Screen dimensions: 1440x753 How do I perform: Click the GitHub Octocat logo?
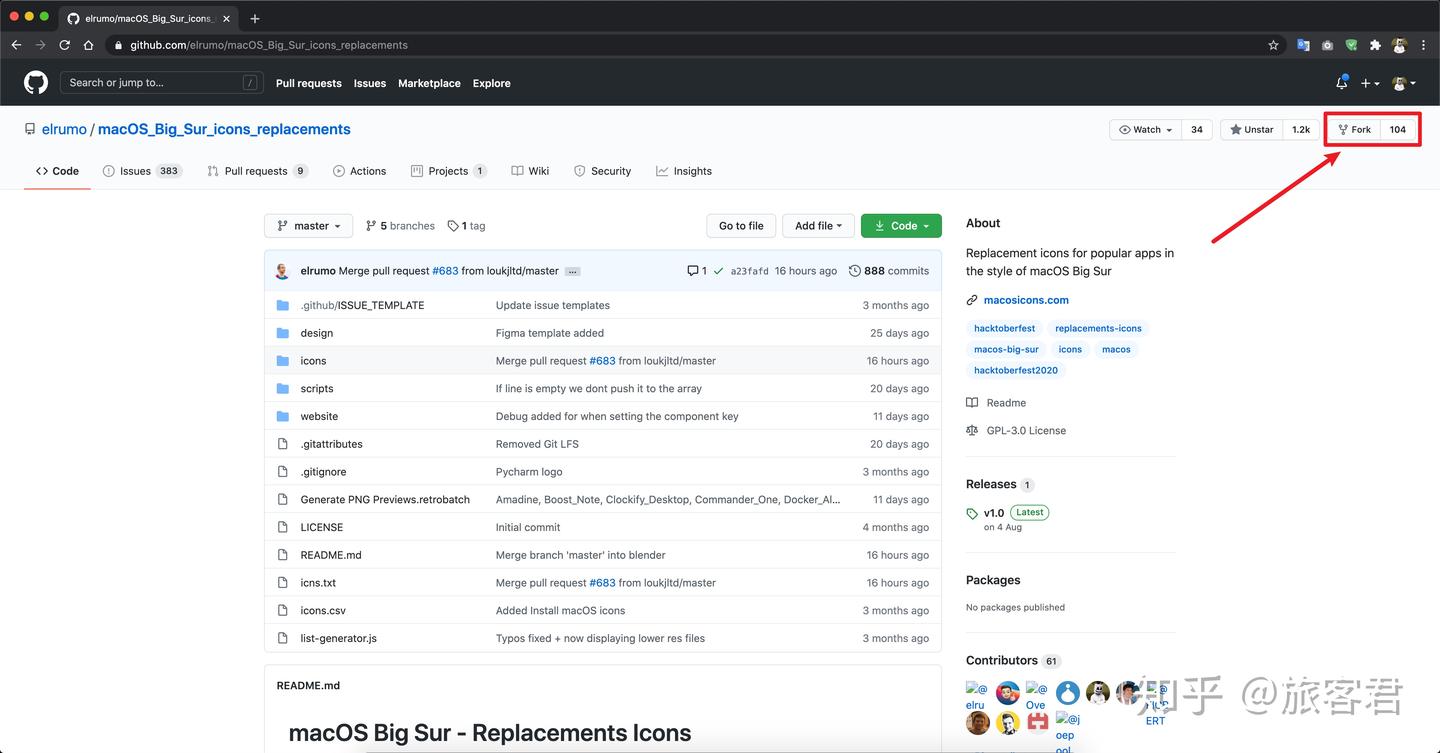click(36, 83)
